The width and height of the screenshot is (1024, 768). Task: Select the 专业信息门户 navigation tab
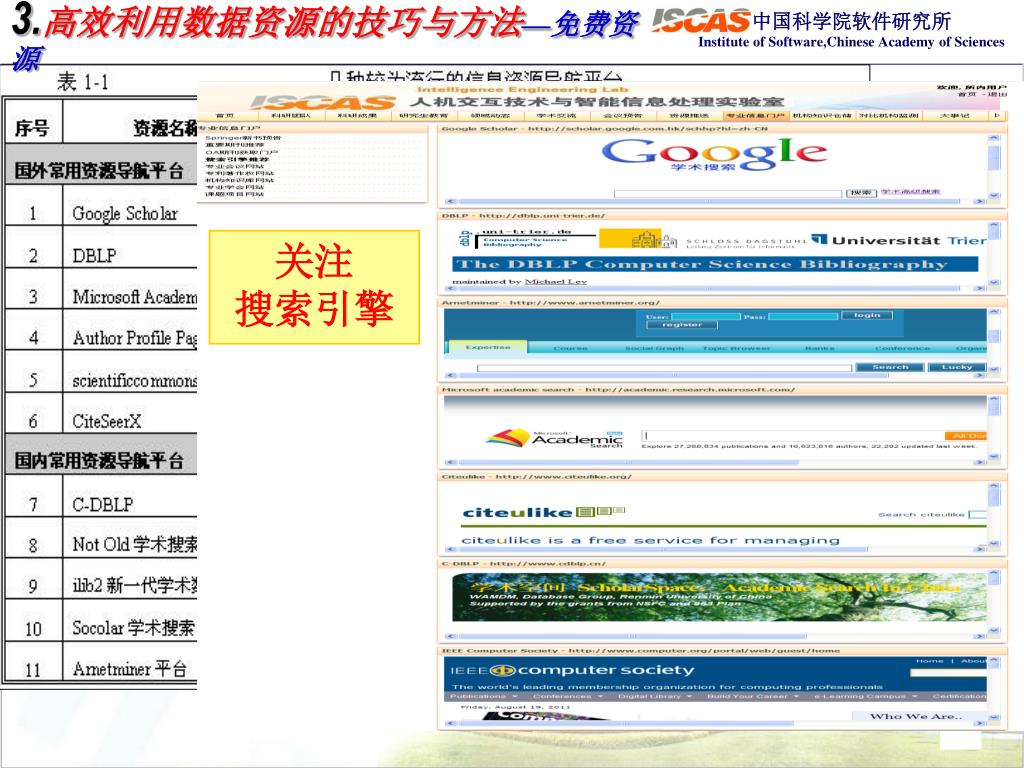pos(756,116)
